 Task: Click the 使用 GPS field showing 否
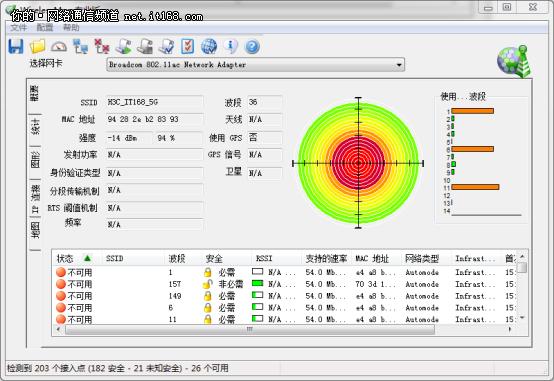(265, 137)
